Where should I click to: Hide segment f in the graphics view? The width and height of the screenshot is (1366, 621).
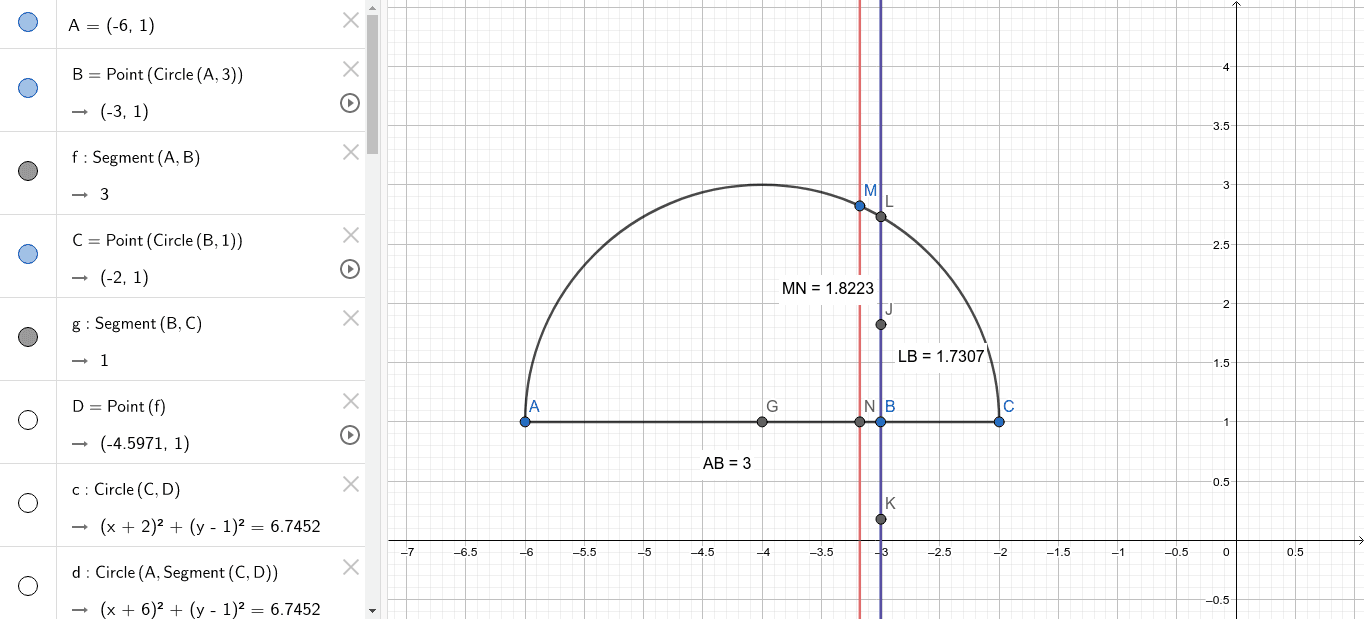click(27, 172)
